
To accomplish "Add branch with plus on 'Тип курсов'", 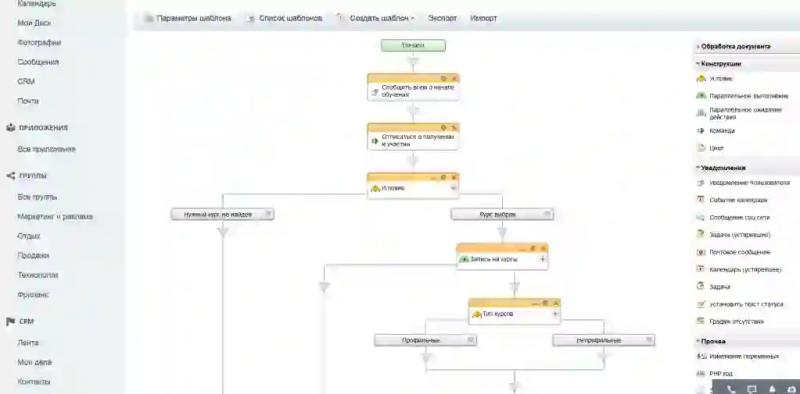I will click(x=555, y=314).
